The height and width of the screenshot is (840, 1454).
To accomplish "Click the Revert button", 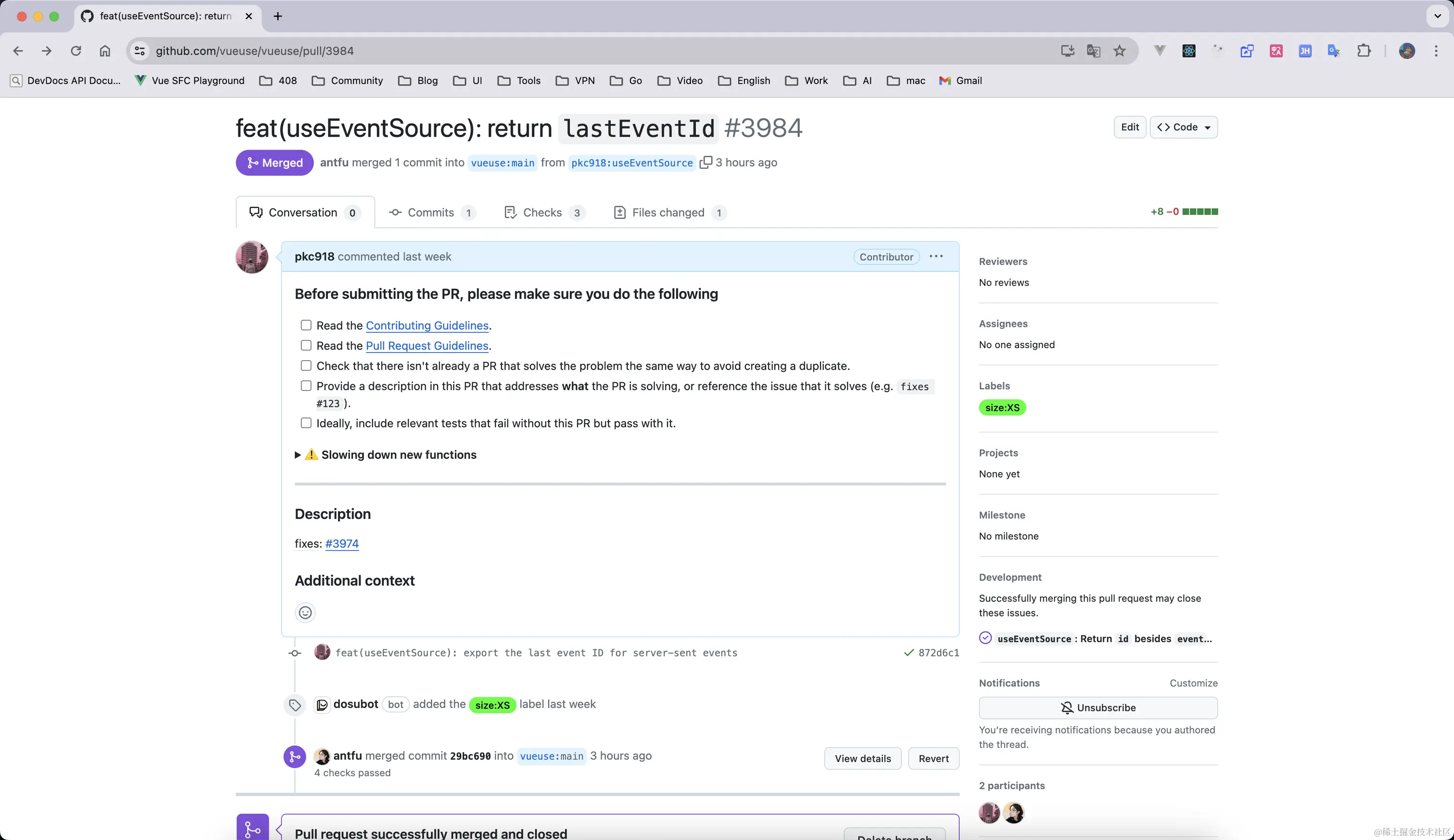I will [933, 758].
